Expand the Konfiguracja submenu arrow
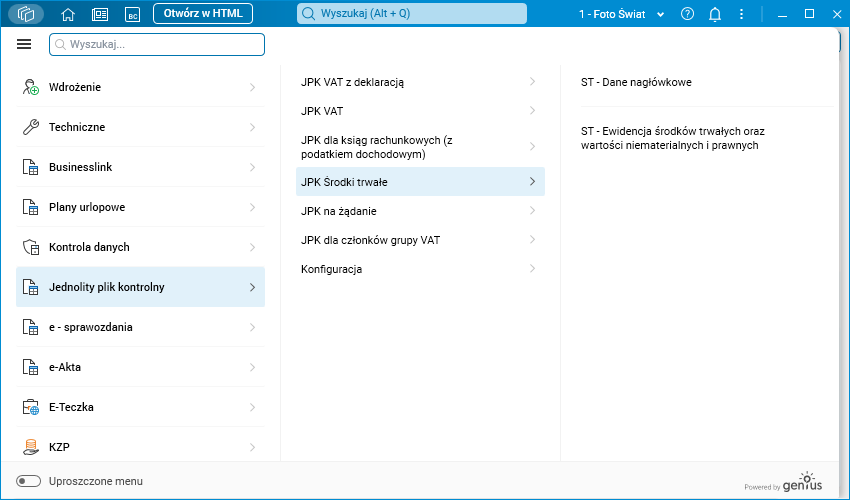This screenshot has height=500, width=850. click(532, 269)
